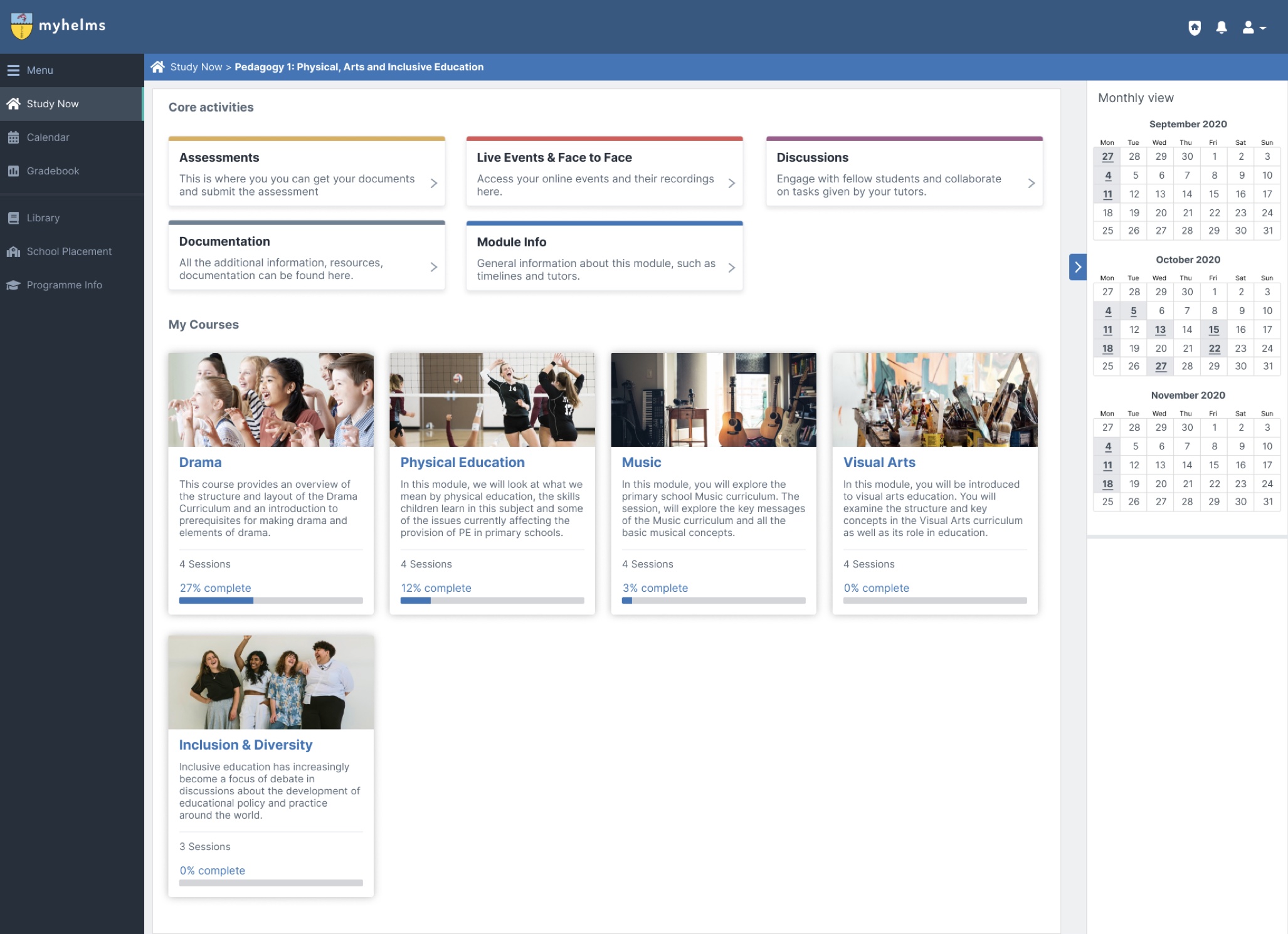The height and width of the screenshot is (934, 1288).
Task: Click the notification bell icon
Action: point(1221,28)
